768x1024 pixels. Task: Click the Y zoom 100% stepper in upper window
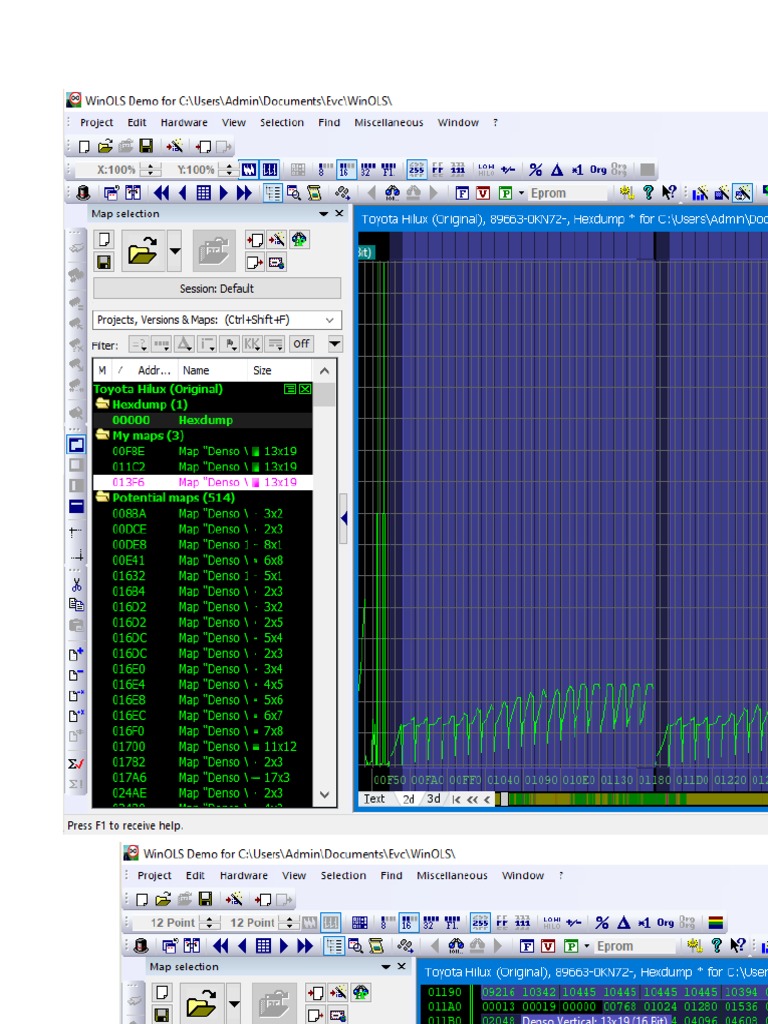coord(228,170)
